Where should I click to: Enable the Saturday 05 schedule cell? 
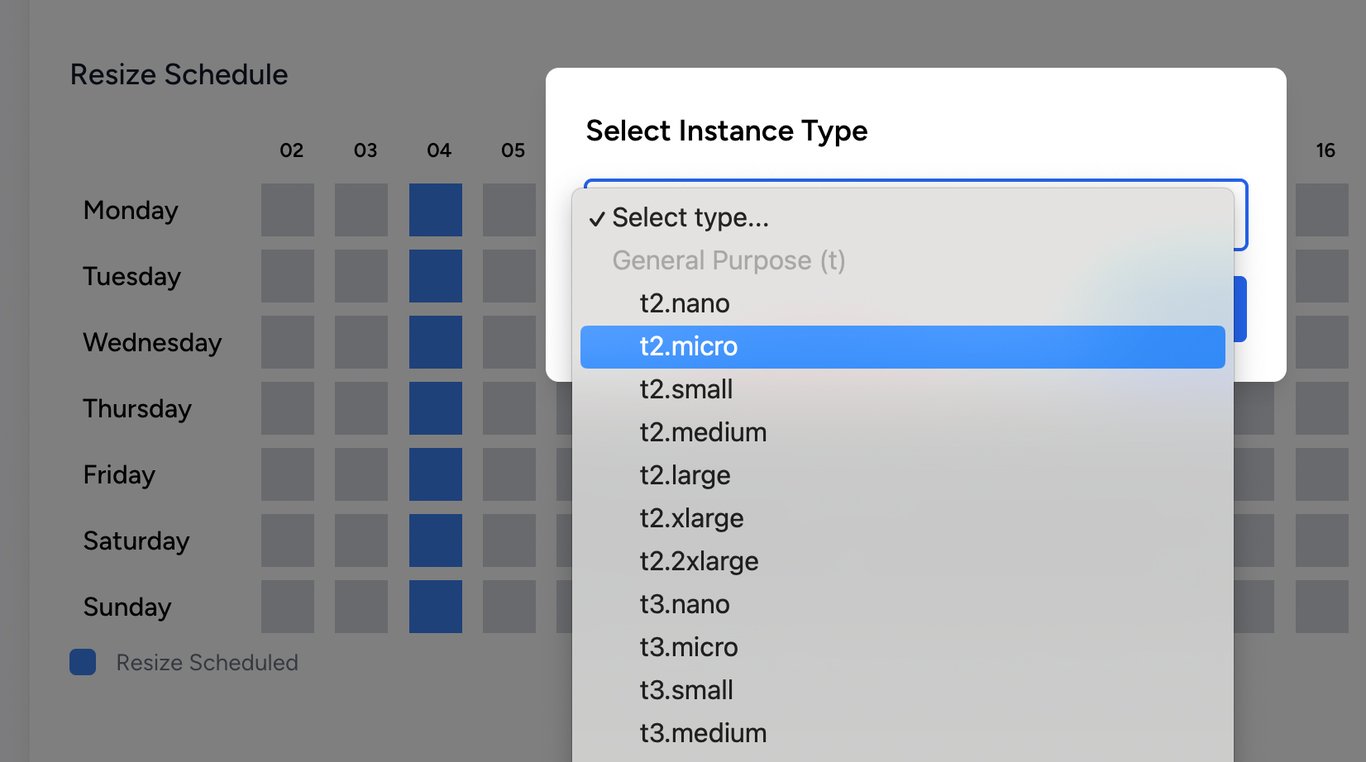pos(509,541)
